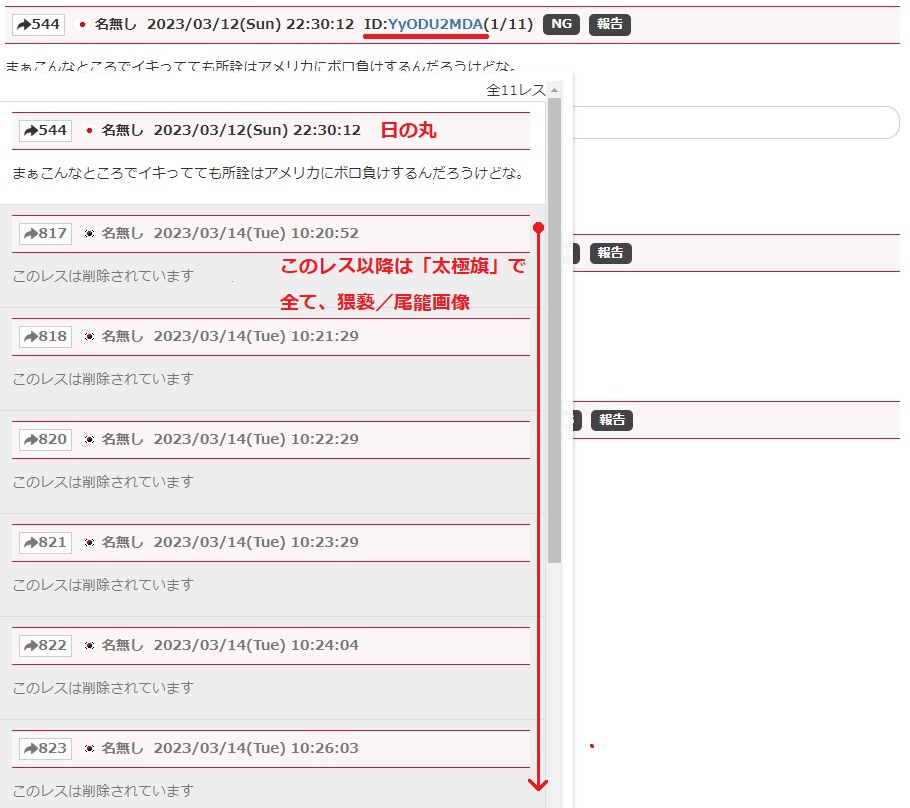Click reply arrow 820 in the popup list
This screenshot has width=910, height=808.
(x=45, y=440)
